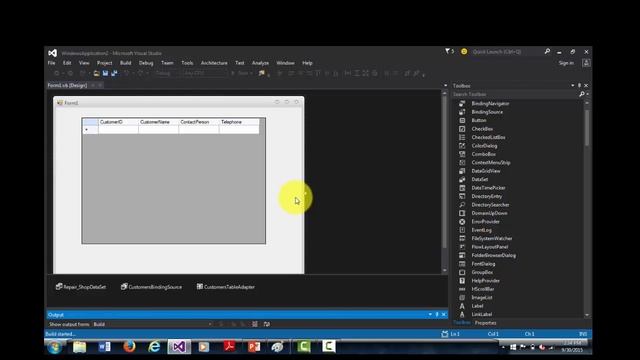Pick FileSystemWatcher from the Toolbox
The width and height of the screenshot is (640, 360).
pos(491,238)
